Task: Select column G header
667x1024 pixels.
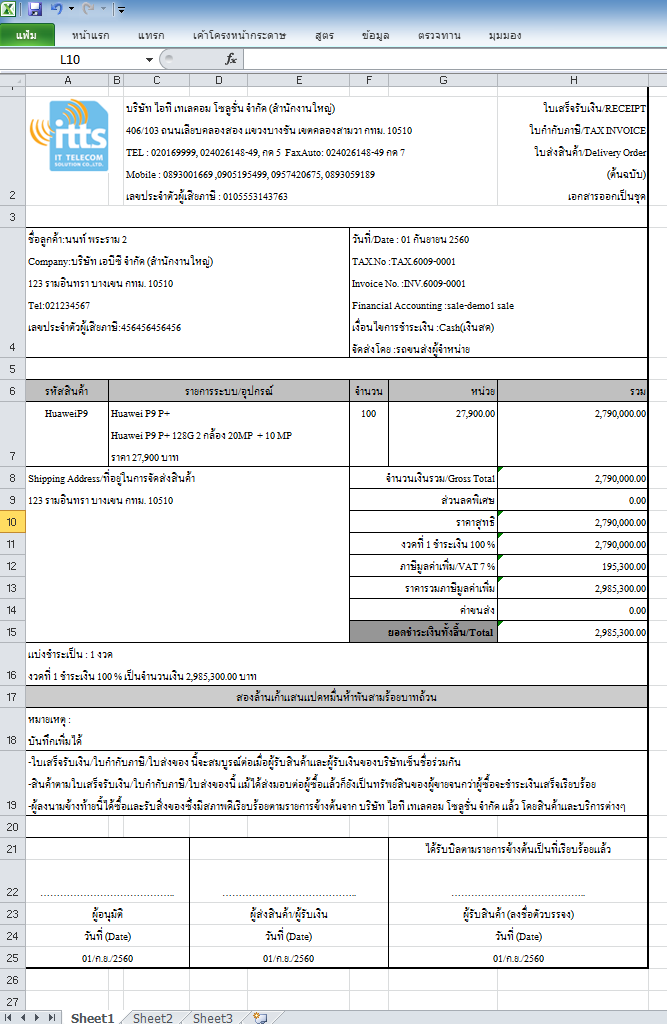Action: (443, 80)
